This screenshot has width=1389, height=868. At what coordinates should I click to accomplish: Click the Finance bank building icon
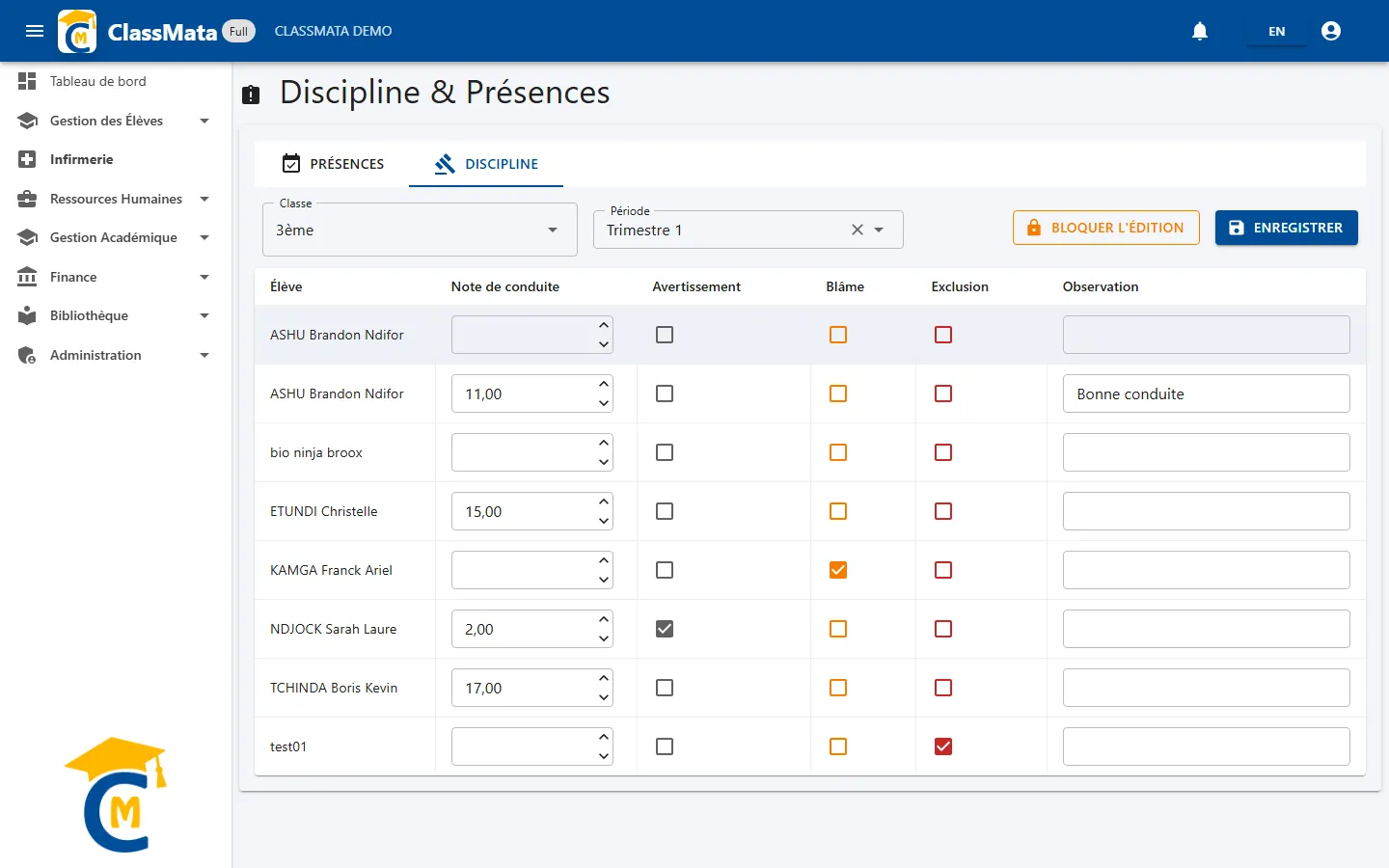[x=27, y=277]
